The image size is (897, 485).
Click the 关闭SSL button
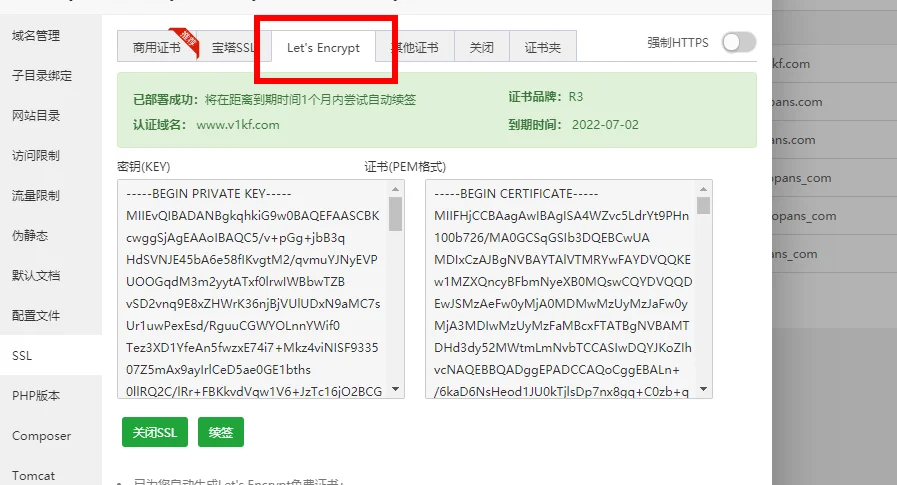click(155, 432)
